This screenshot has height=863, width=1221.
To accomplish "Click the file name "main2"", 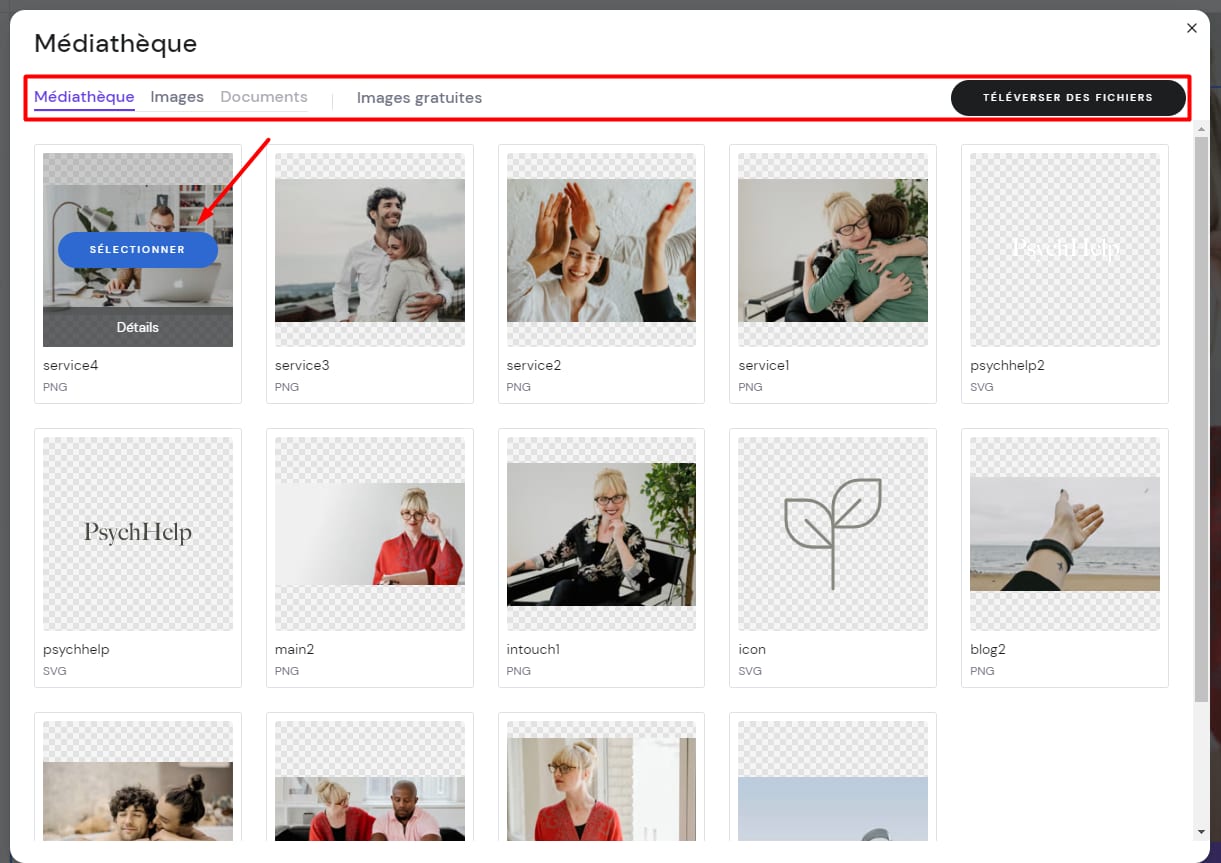I will [295, 649].
